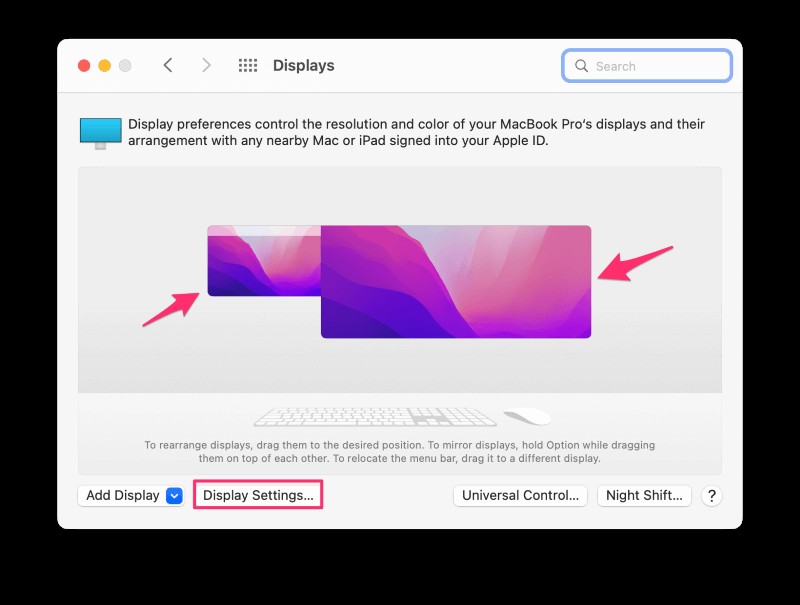Click the green zoom traffic light
800x605 pixels.
[124, 65]
